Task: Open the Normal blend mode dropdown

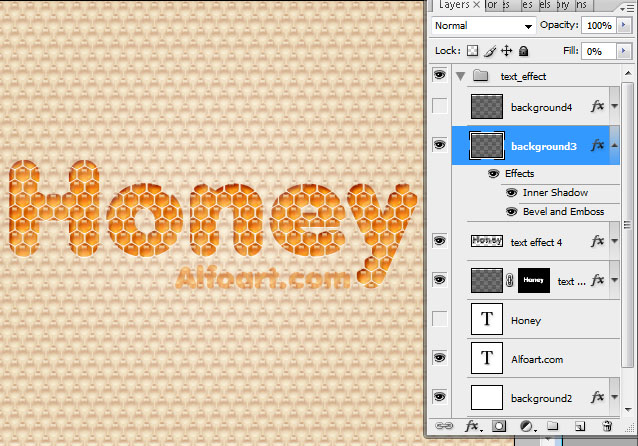Action: (484, 25)
